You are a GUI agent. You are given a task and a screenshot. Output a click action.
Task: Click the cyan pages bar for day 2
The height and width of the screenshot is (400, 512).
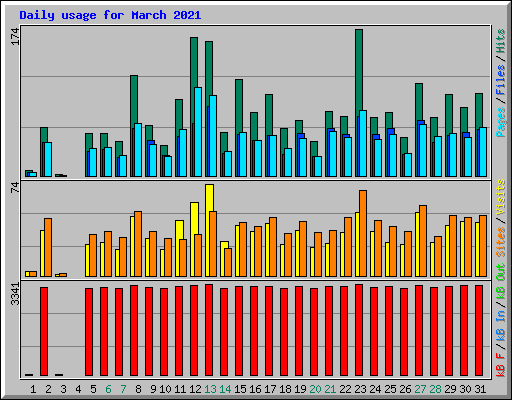tap(48, 159)
